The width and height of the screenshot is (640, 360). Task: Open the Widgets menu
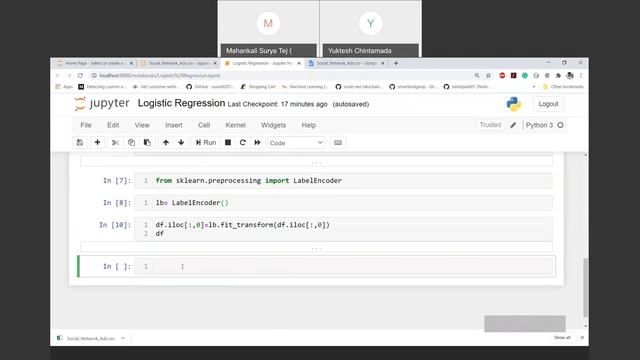(x=273, y=125)
